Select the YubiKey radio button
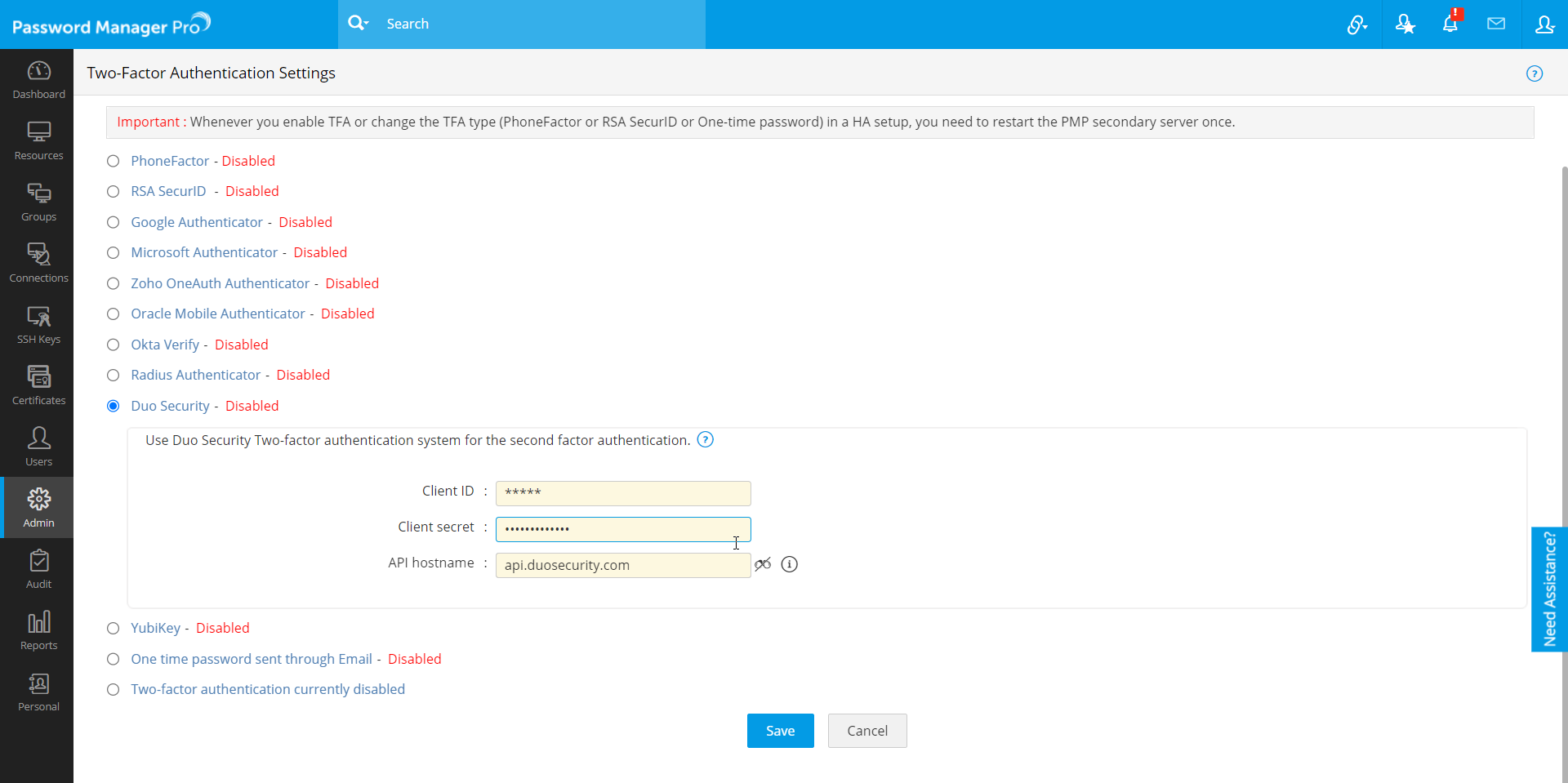 114,629
